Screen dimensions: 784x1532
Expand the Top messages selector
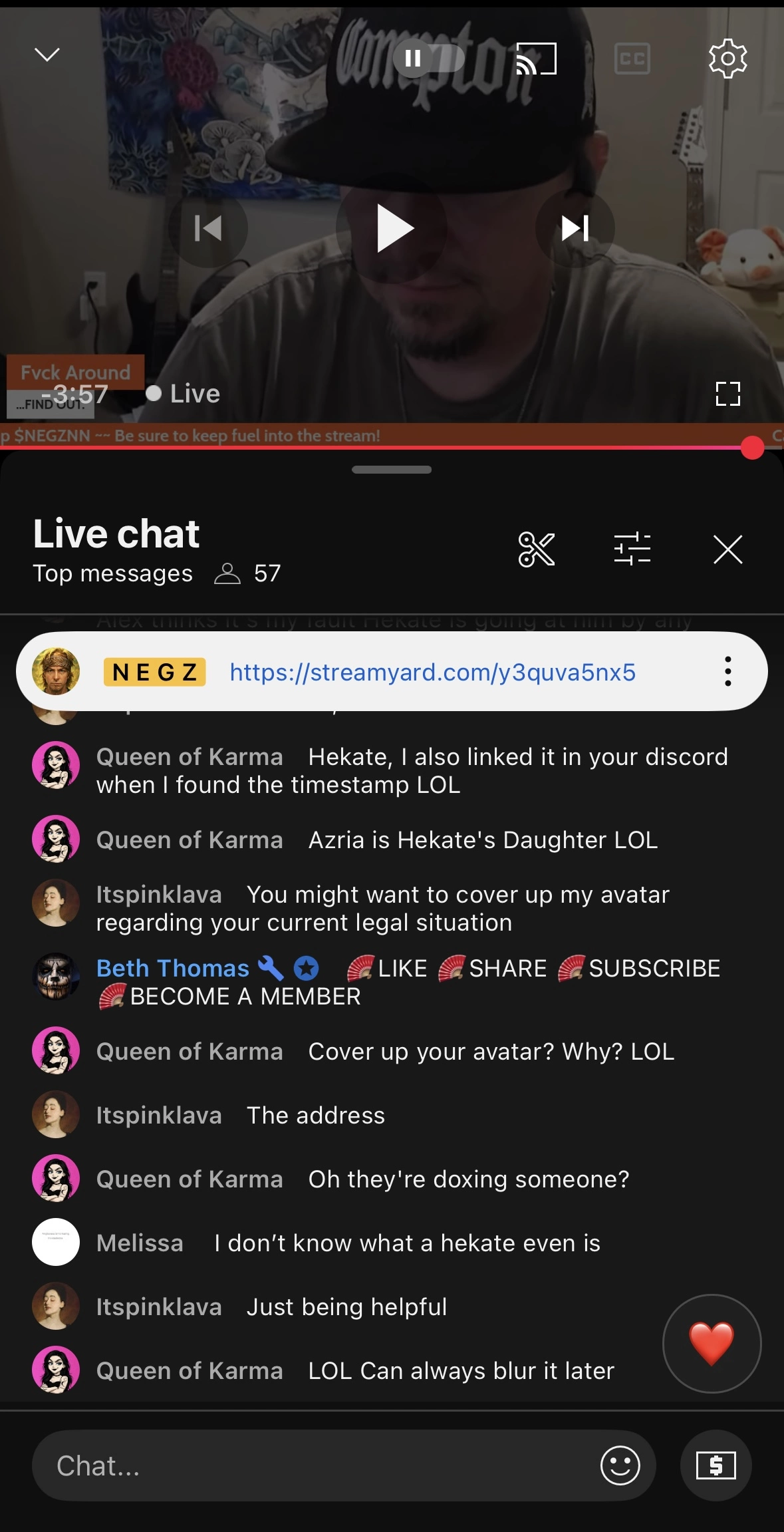coord(113,573)
